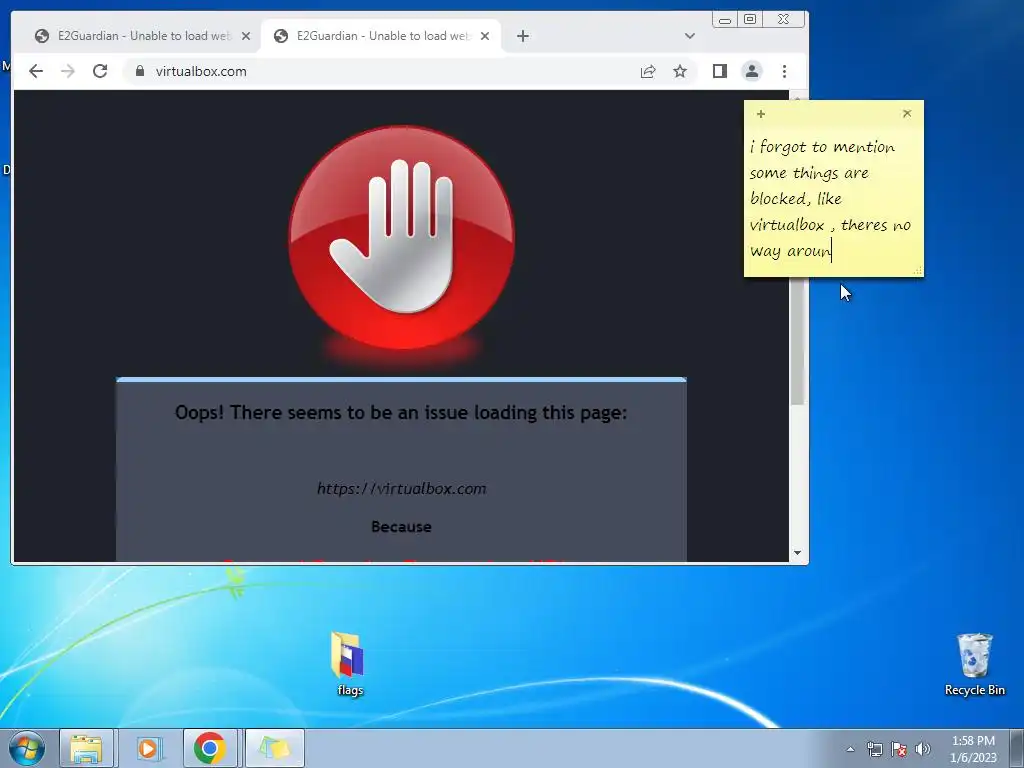
Task: Click the 'Because' text on block page
Action: pyautogui.click(x=401, y=526)
